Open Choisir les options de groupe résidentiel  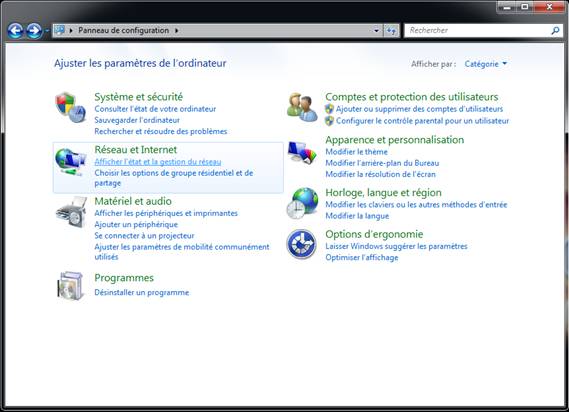[173, 178]
